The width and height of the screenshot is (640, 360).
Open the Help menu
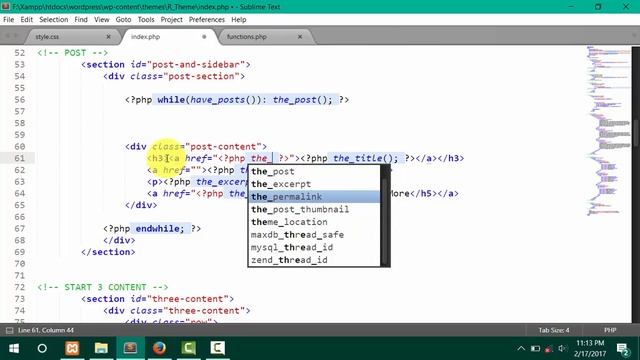point(239,20)
